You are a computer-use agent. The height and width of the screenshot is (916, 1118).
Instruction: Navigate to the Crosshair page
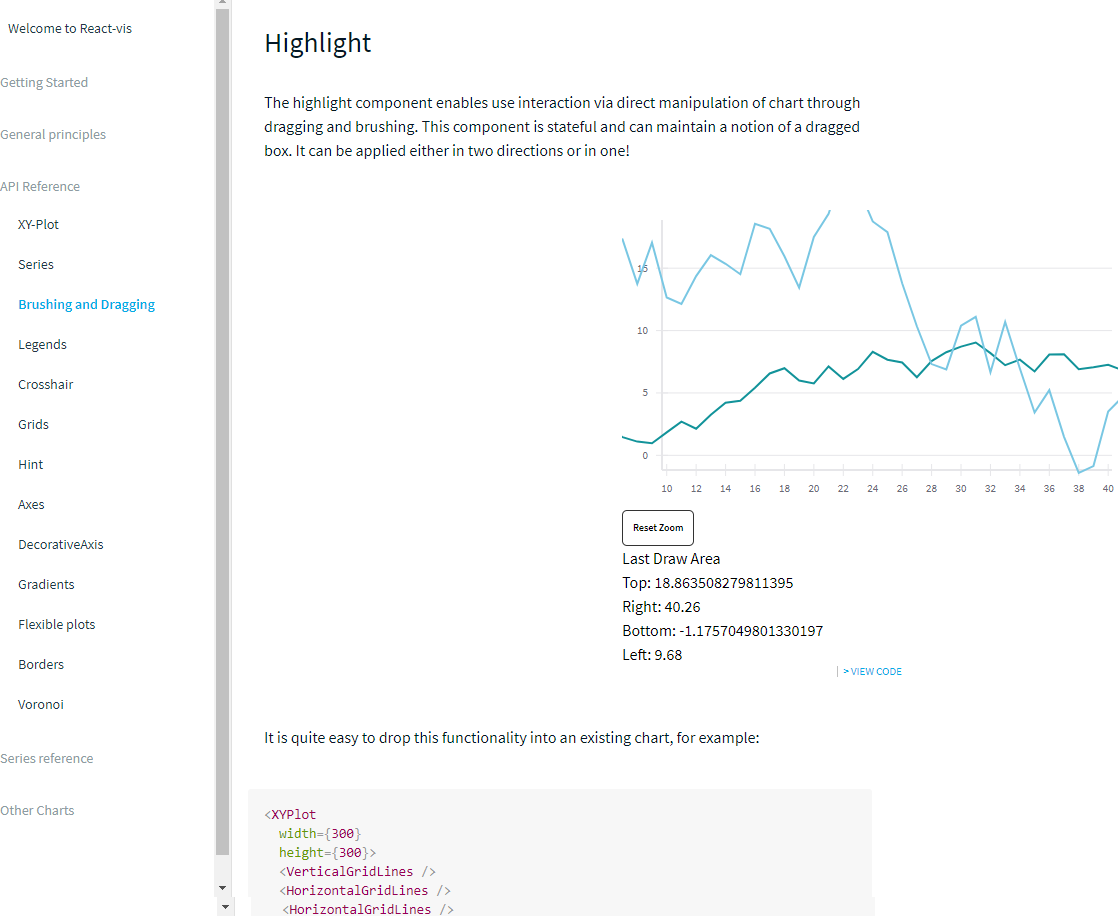(45, 384)
